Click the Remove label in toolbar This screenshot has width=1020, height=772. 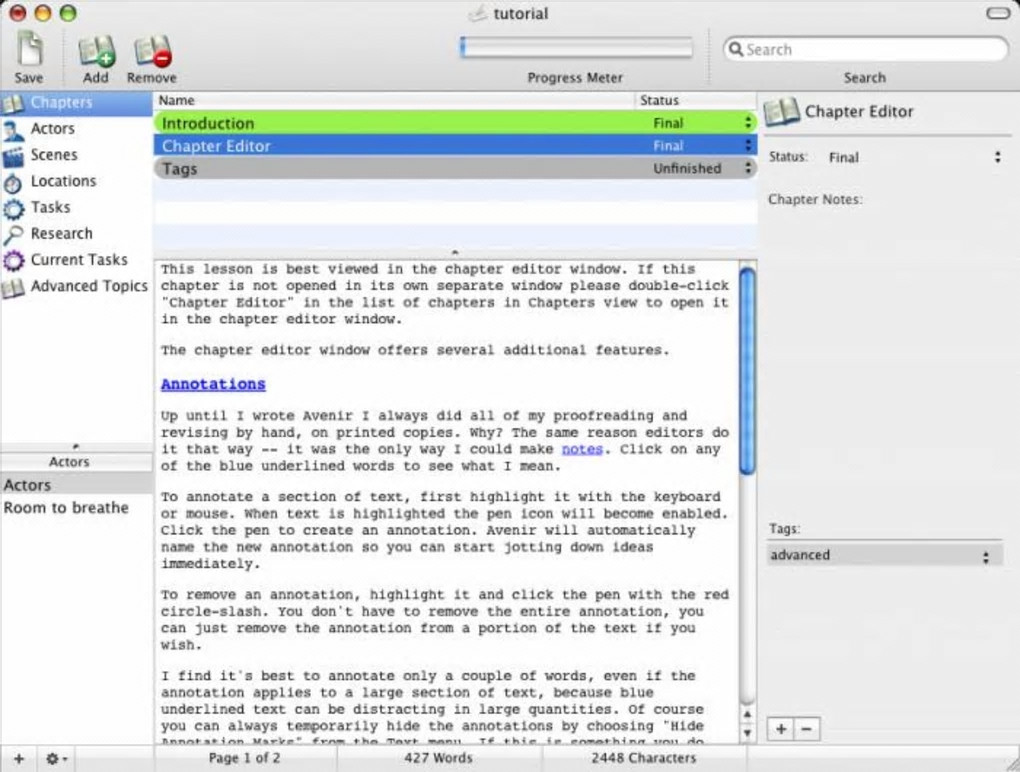point(152,78)
